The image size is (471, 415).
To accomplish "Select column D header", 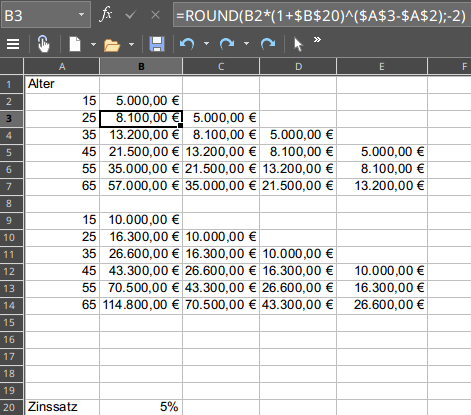I will click(298, 67).
